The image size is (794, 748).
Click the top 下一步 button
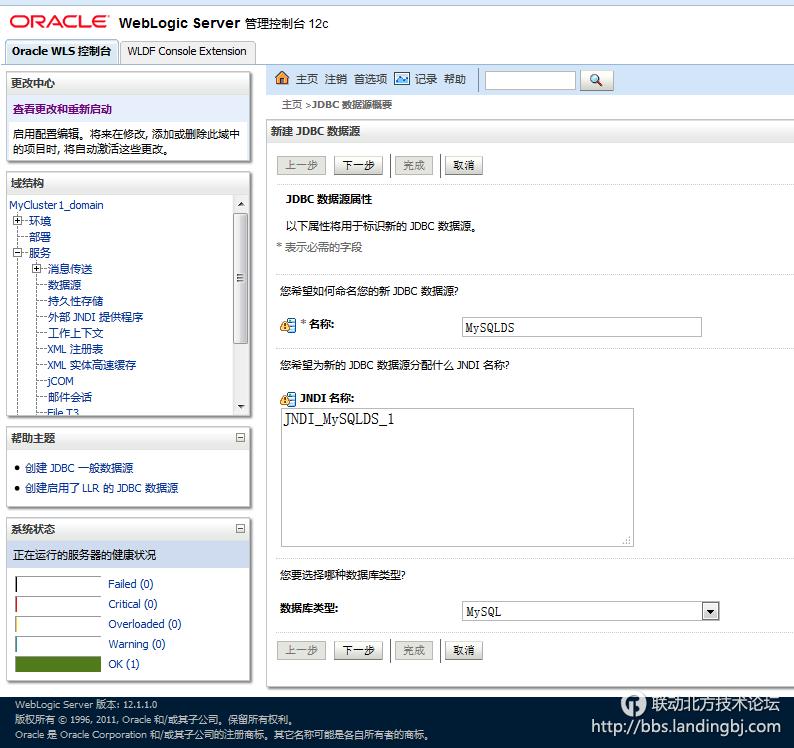coord(358,166)
